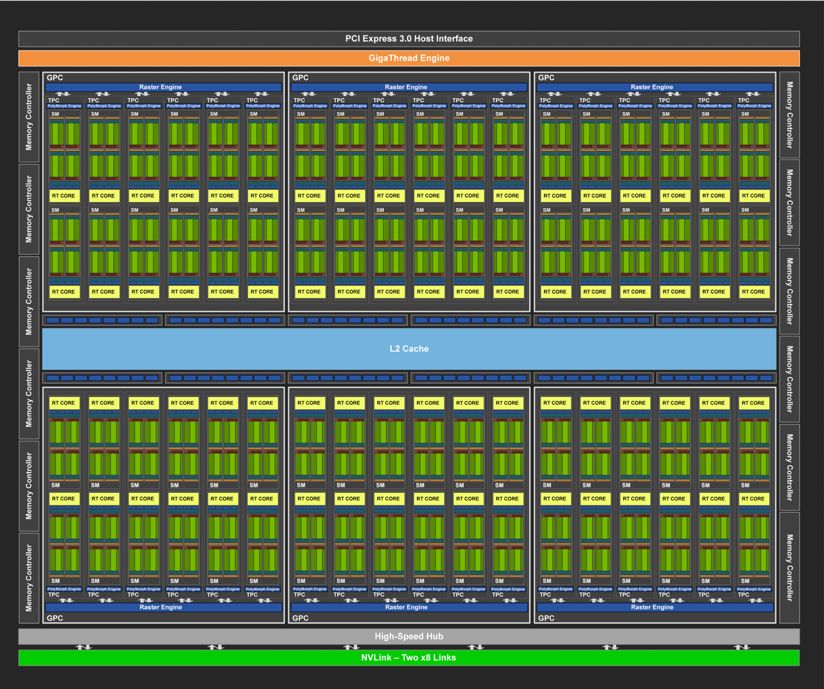This screenshot has height=689, width=824.
Task: Click the PCI Express 3.0 Host Interface bar
Action: [409, 38]
